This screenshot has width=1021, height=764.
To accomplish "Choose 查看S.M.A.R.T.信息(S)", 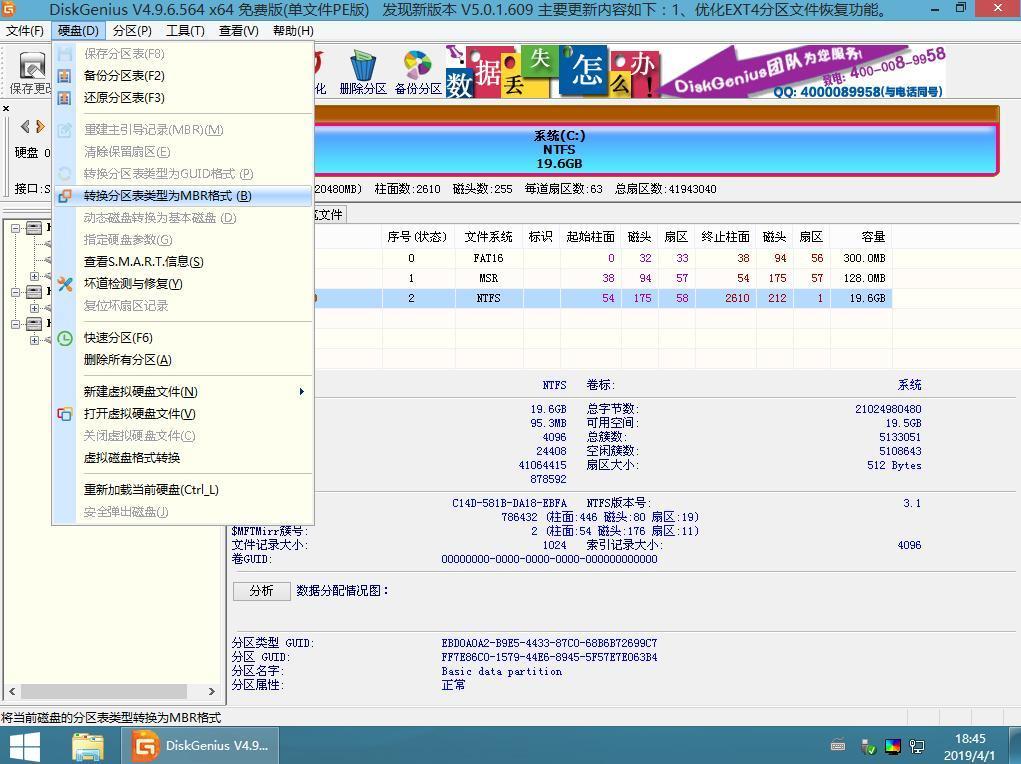I will pos(183,262).
